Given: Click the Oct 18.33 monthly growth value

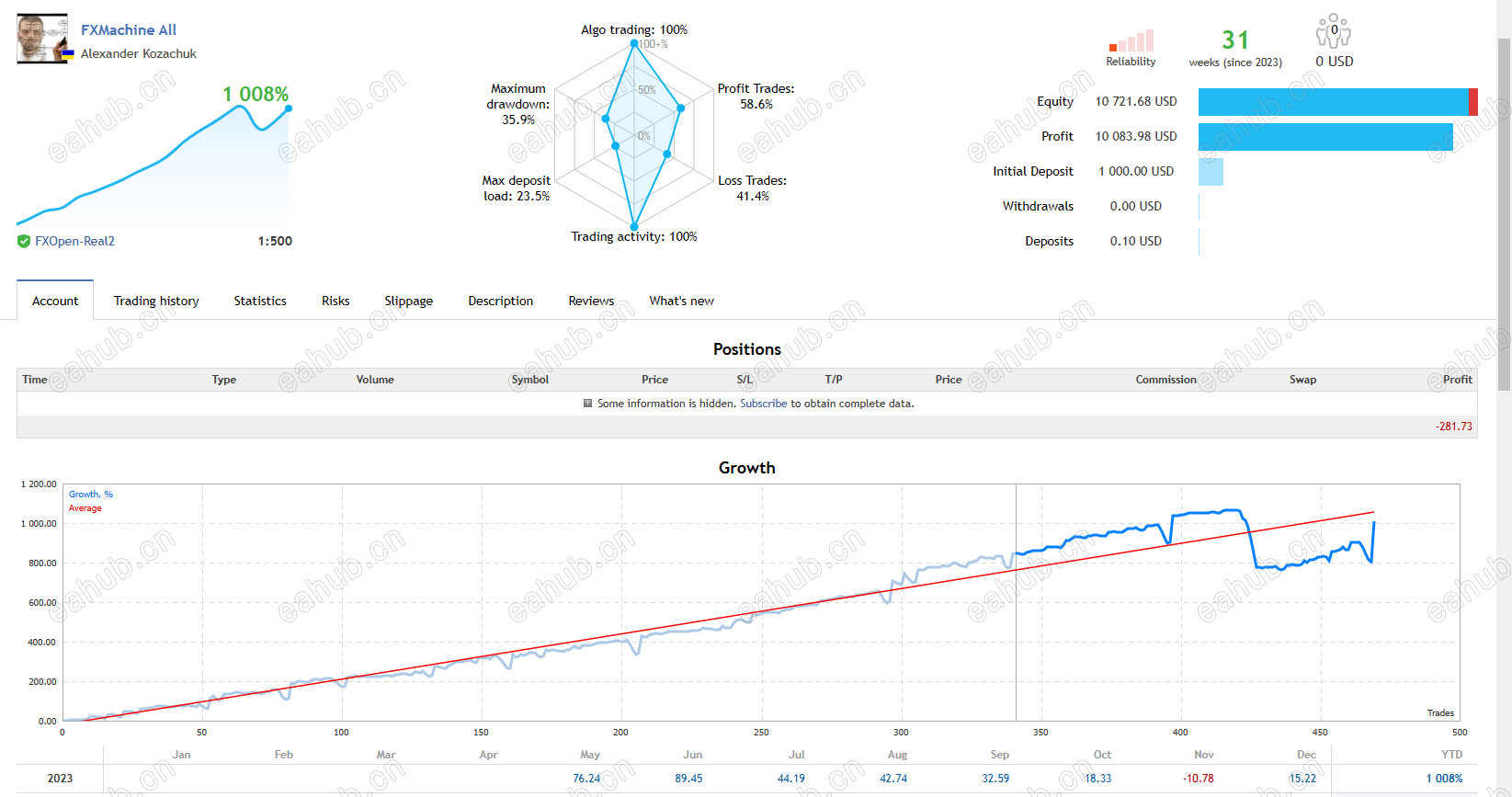Looking at the screenshot, I should (x=1097, y=779).
